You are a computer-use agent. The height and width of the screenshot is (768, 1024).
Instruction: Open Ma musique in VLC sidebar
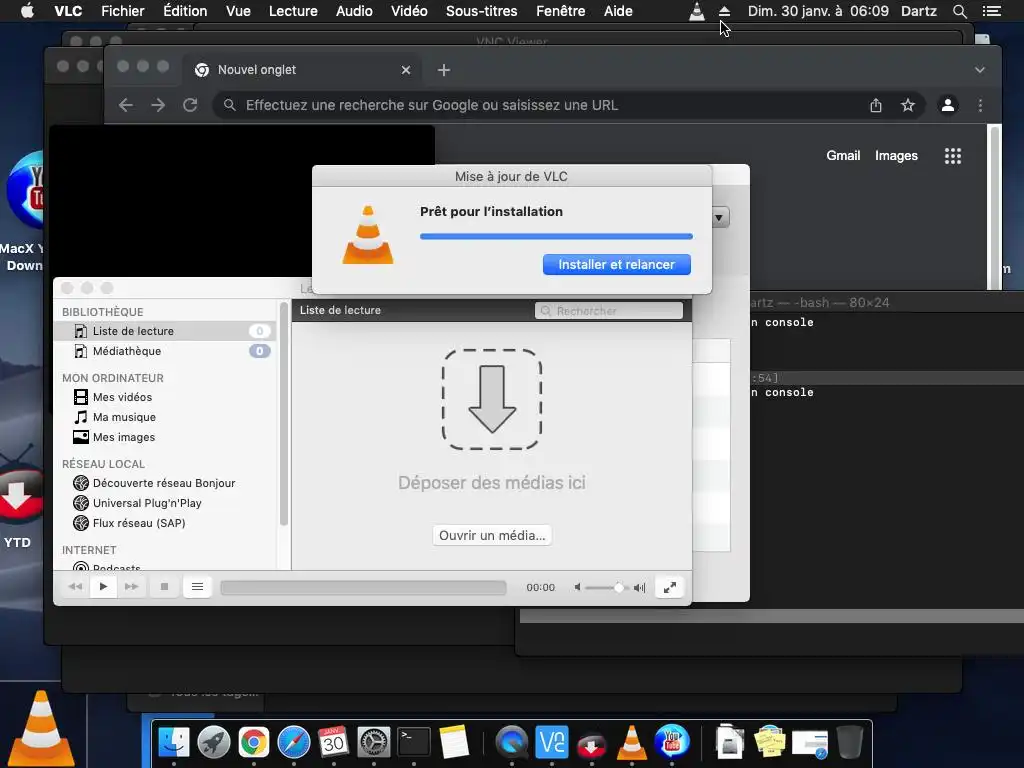pyautogui.click(x=124, y=417)
